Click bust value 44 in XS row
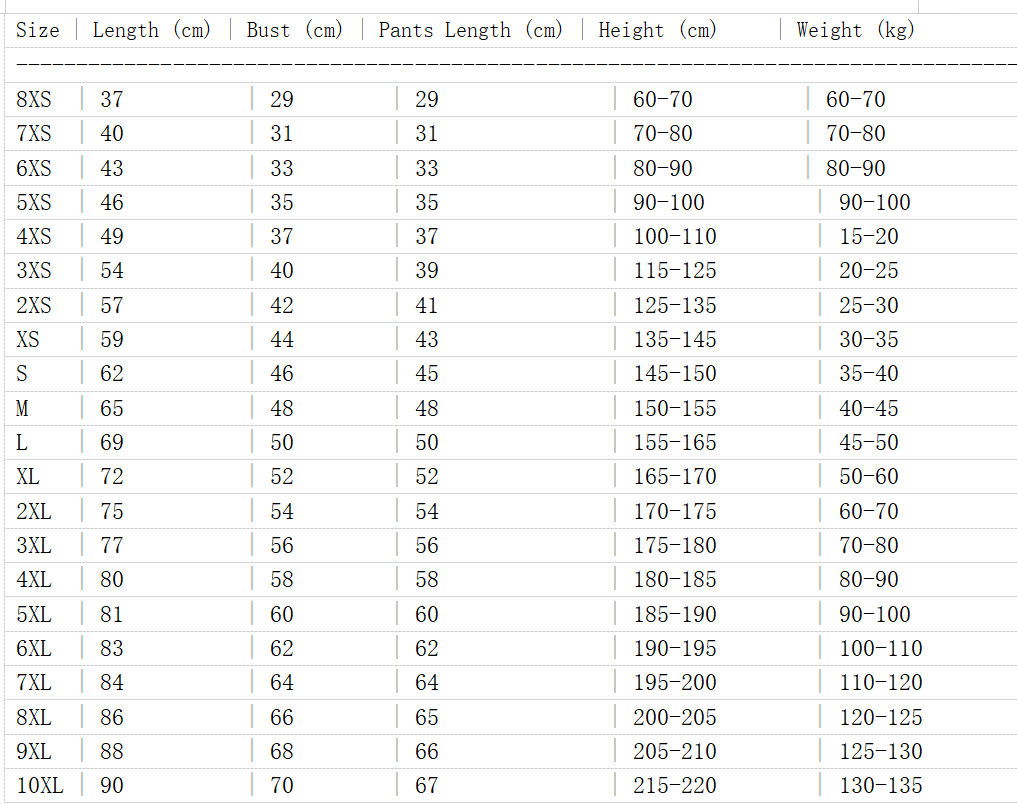 click(282, 340)
